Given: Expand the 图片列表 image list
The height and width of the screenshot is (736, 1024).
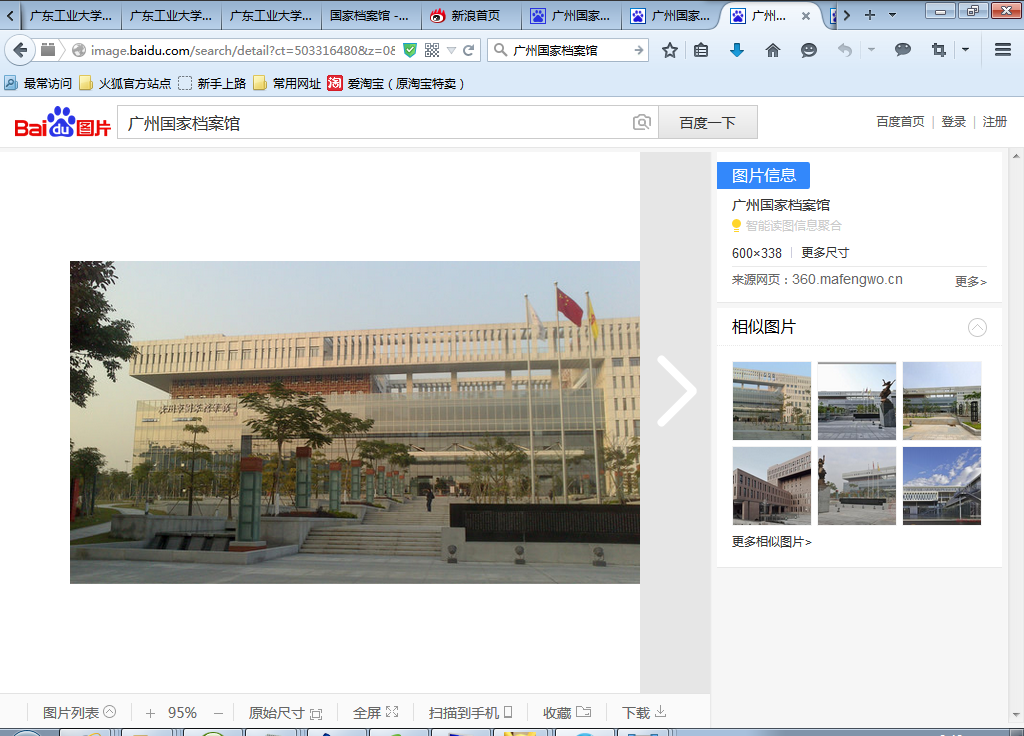Looking at the screenshot, I should point(79,713).
